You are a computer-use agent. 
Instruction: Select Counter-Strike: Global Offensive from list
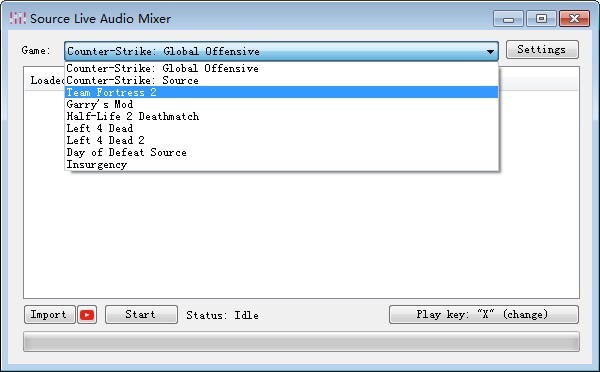282,68
